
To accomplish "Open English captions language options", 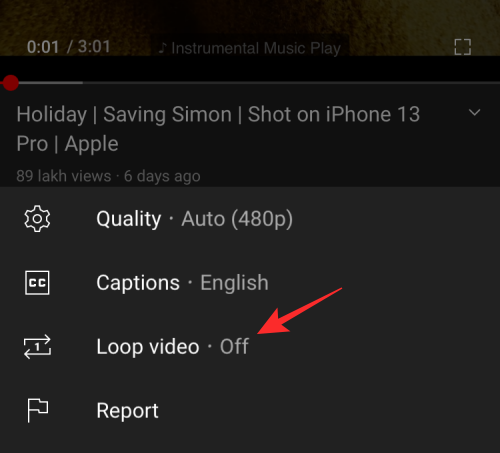I will 234,283.
